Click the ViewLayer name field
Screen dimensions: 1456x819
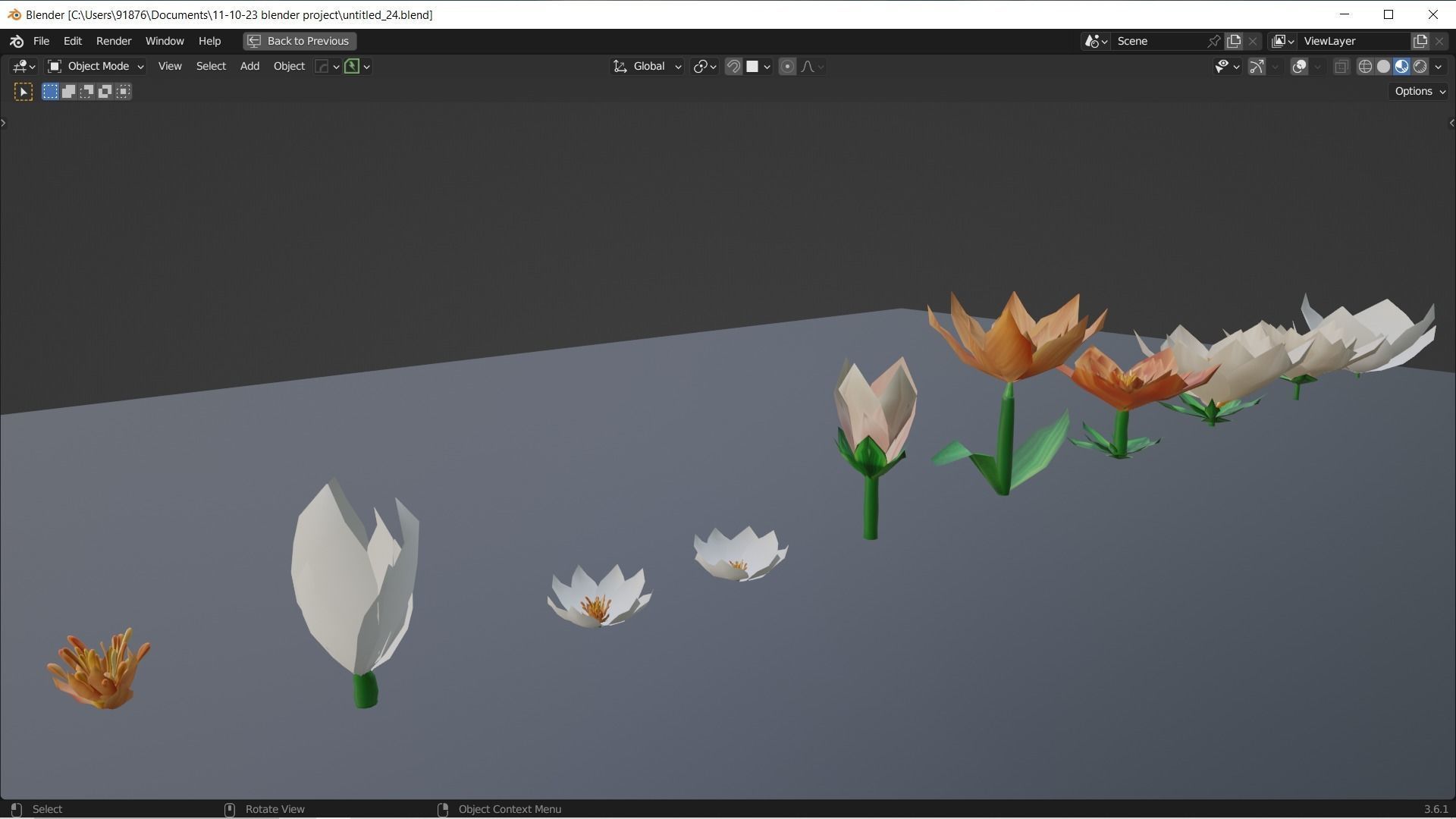point(1354,41)
